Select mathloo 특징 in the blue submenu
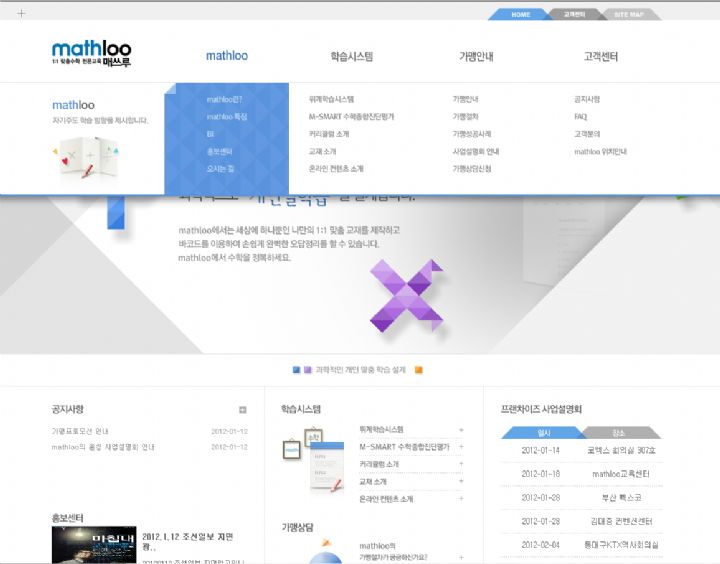The height and width of the screenshot is (564, 720). coord(227,117)
